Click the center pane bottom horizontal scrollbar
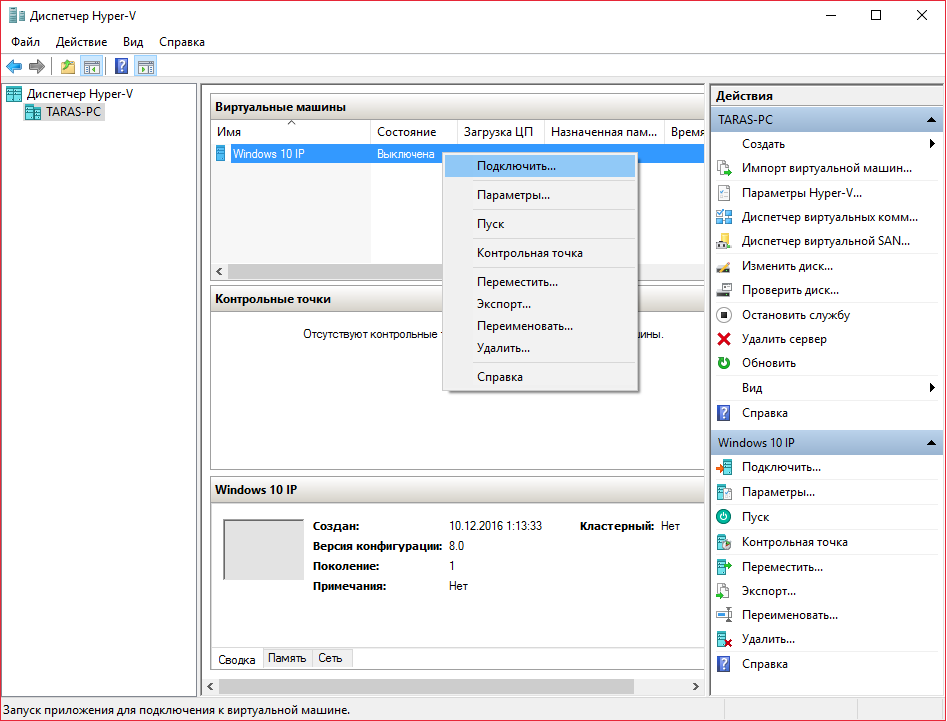The image size is (947, 721). point(426,687)
